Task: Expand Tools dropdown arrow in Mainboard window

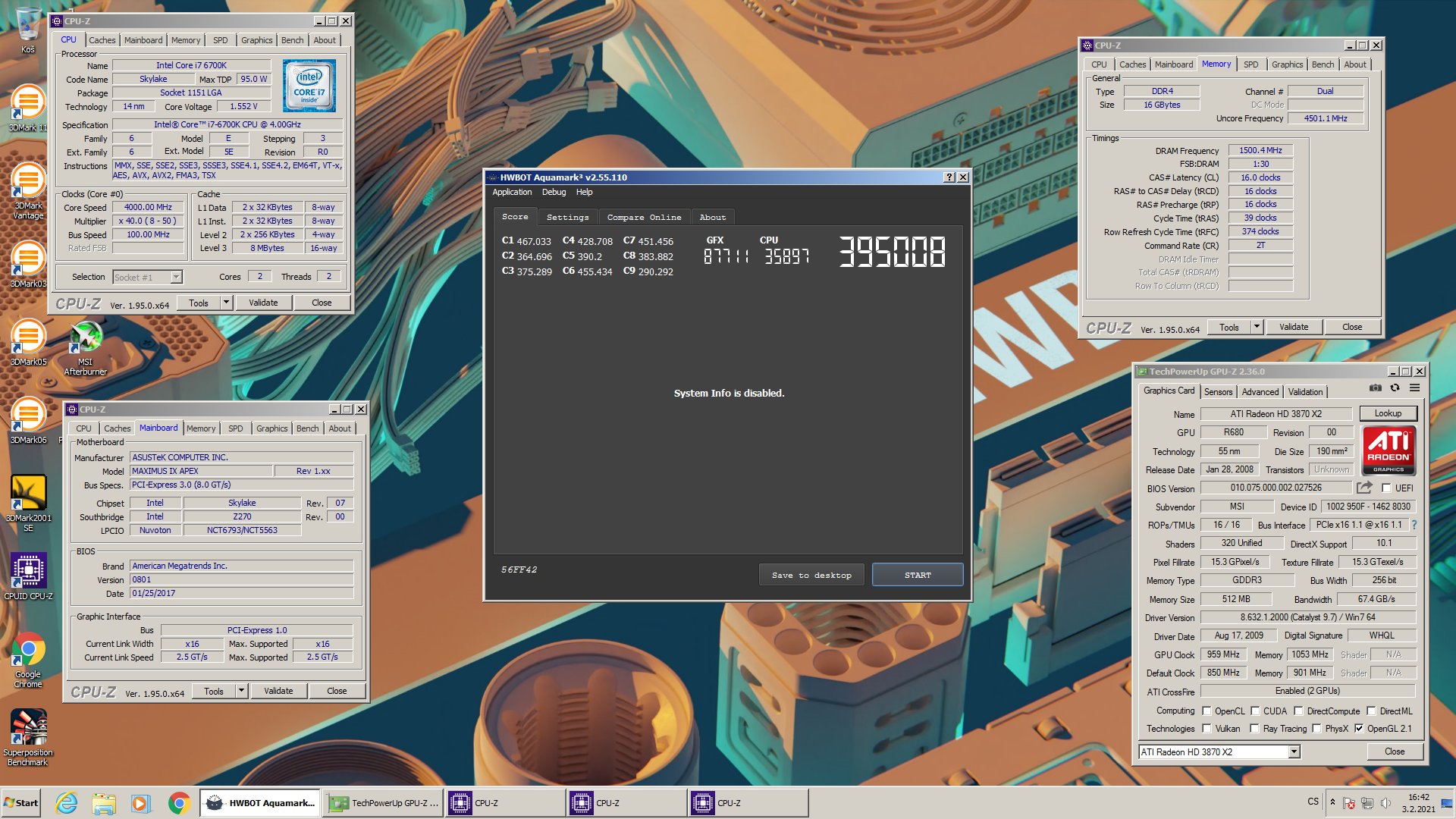Action: pyautogui.click(x=241, y=691)
